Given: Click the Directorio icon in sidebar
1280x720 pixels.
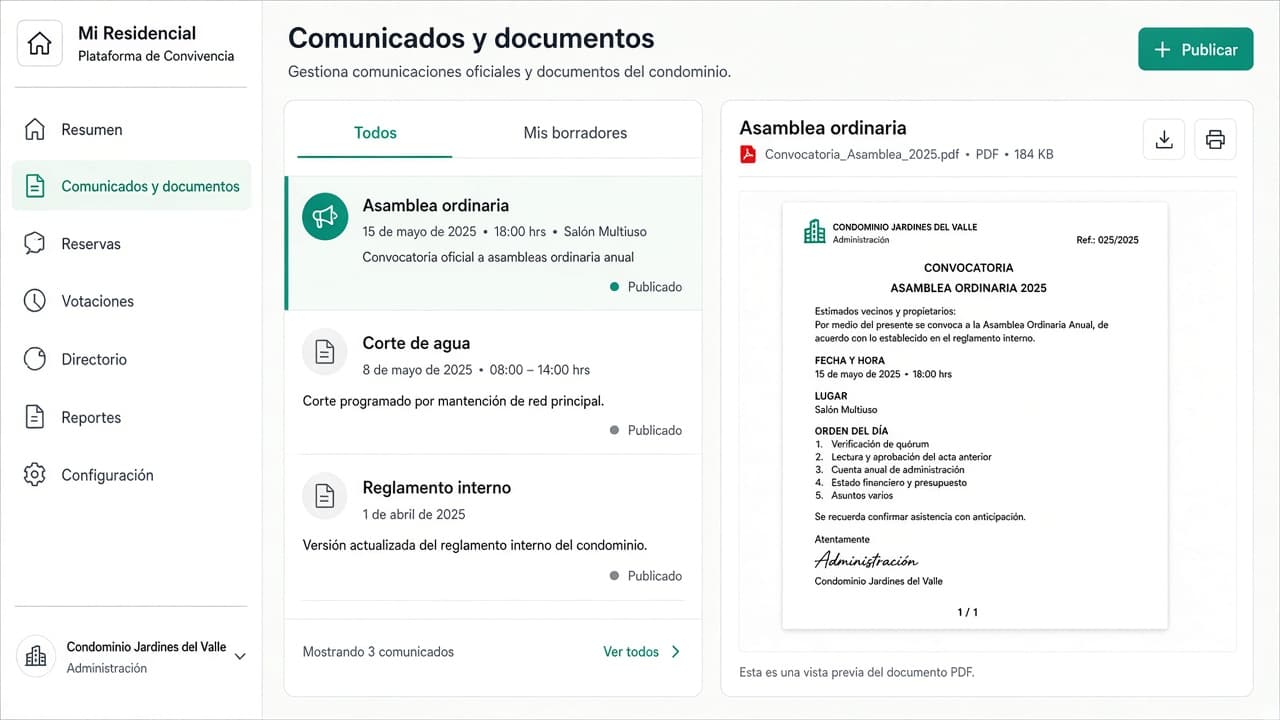Looking at the screenshot, I should [35, 359].
